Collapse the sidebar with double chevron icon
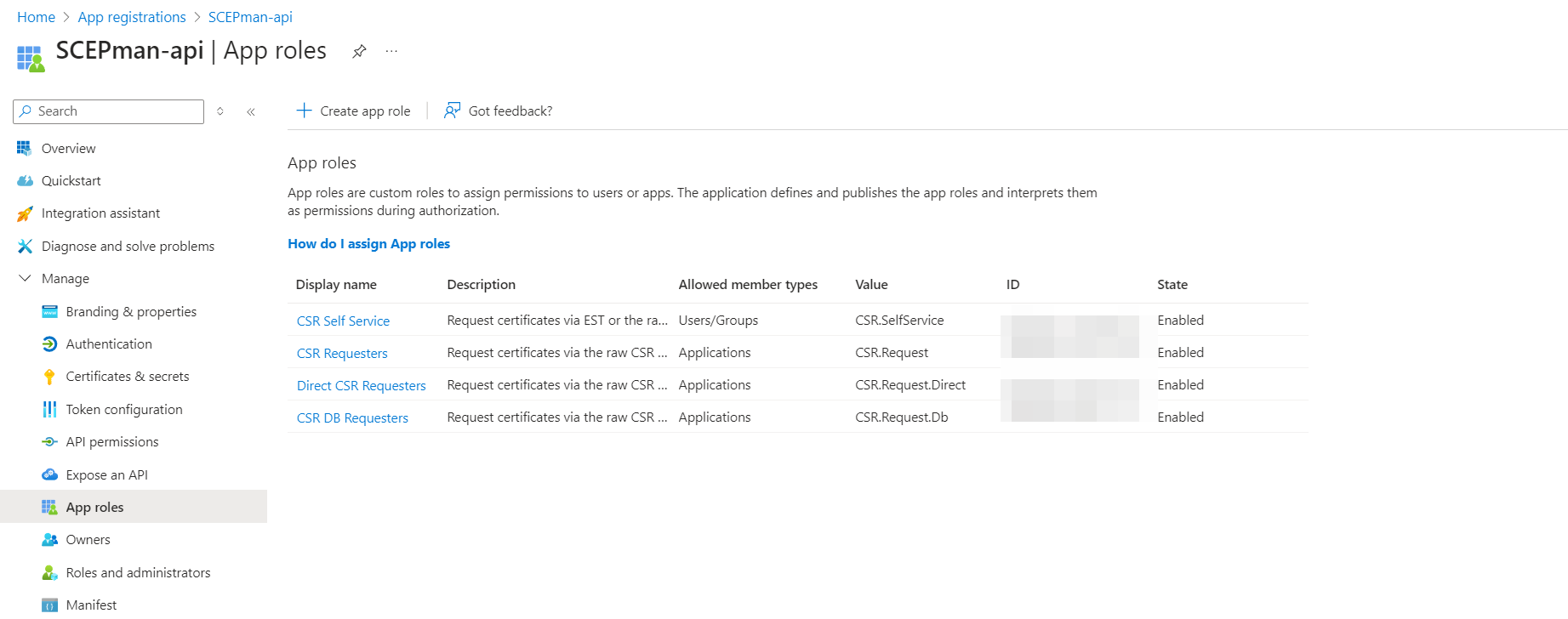1568x619 pixels. [251, 111]
